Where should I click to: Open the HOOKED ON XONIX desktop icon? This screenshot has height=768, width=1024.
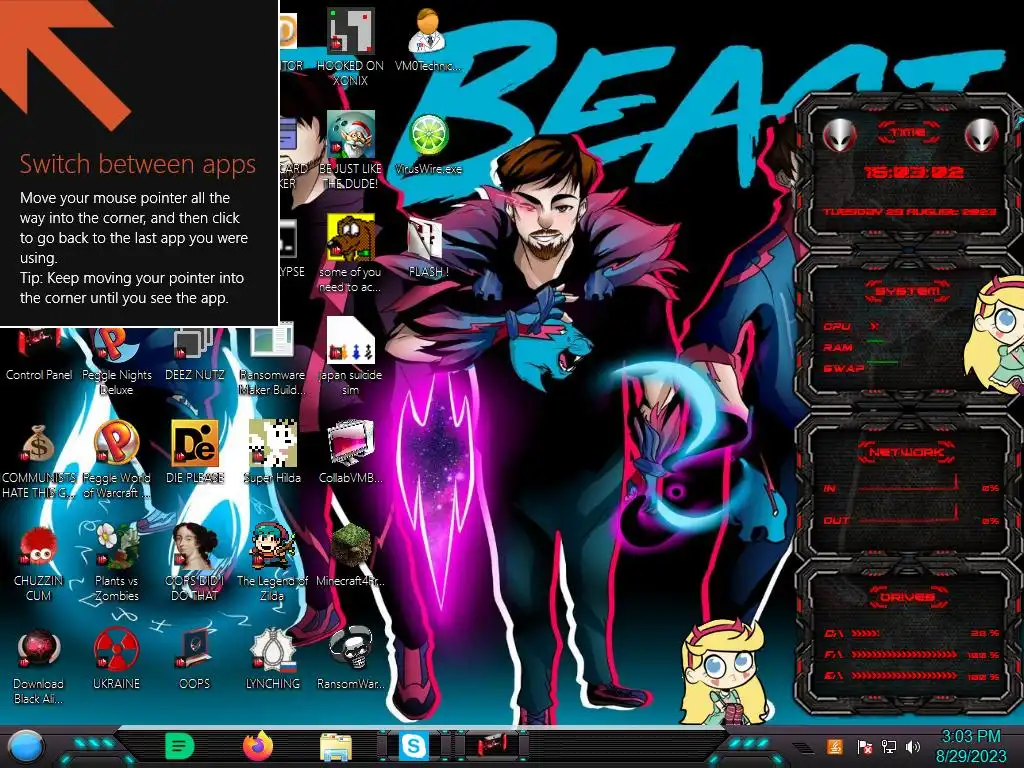(350, 47)
